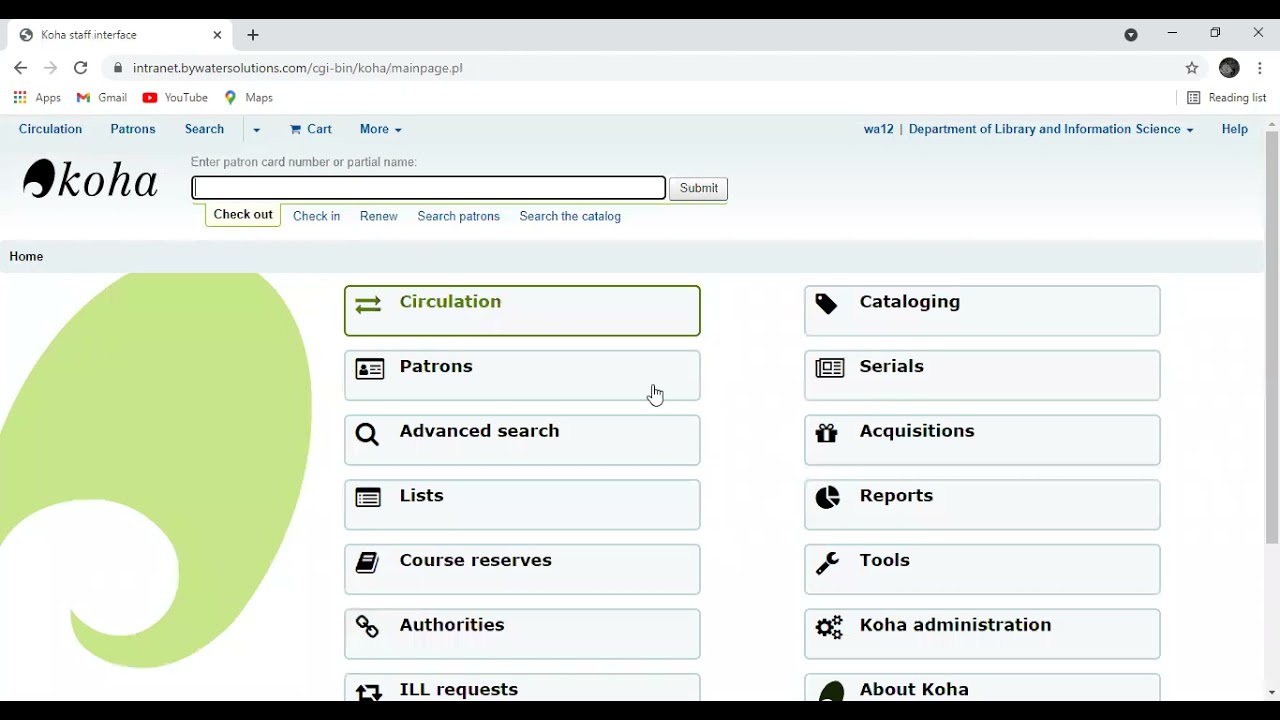Bookmark this page with star icon
This screenshot has width=1280, height=720.
point(1192,68)
